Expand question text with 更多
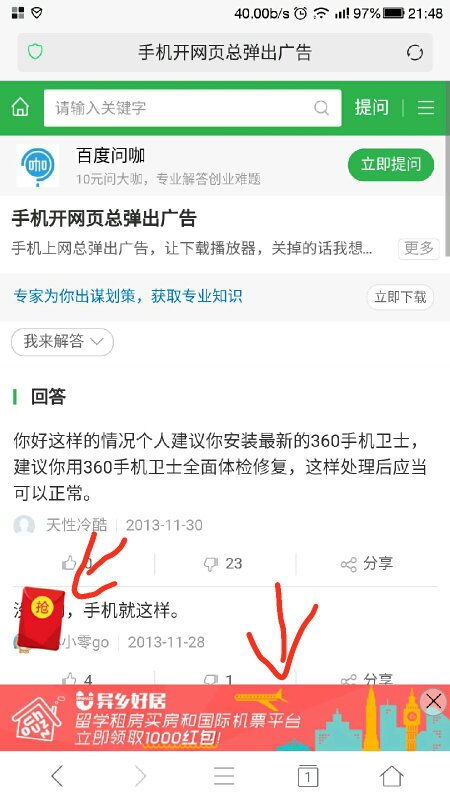Viewport: 450px width, 800px height. coord(418,248)
